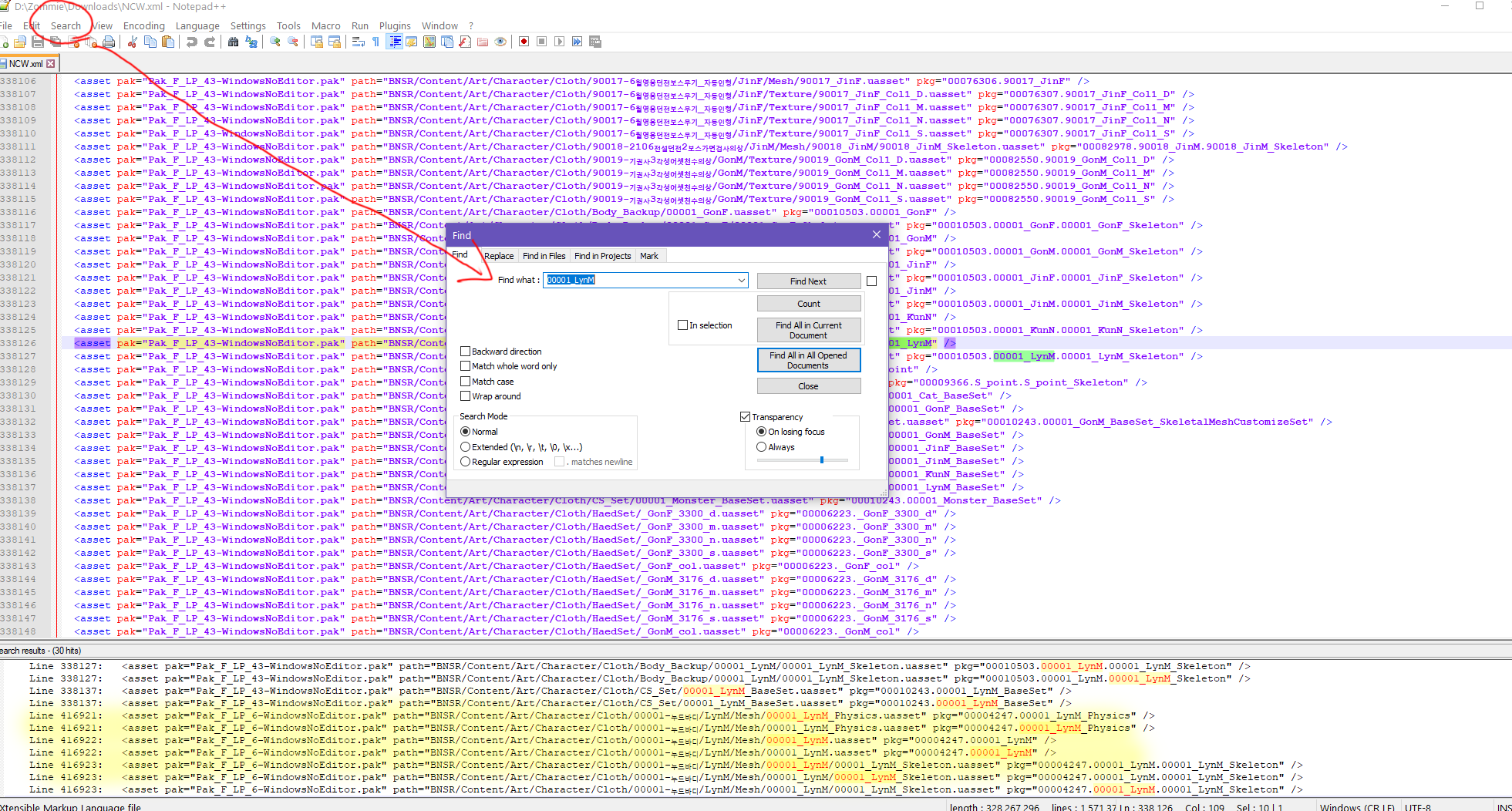
Task: Click the Find Next button
Action: tap(809, 281)
